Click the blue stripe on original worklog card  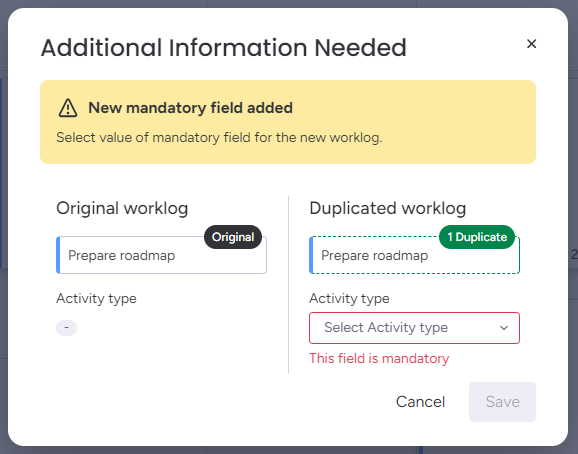click(x=58, y=255)
